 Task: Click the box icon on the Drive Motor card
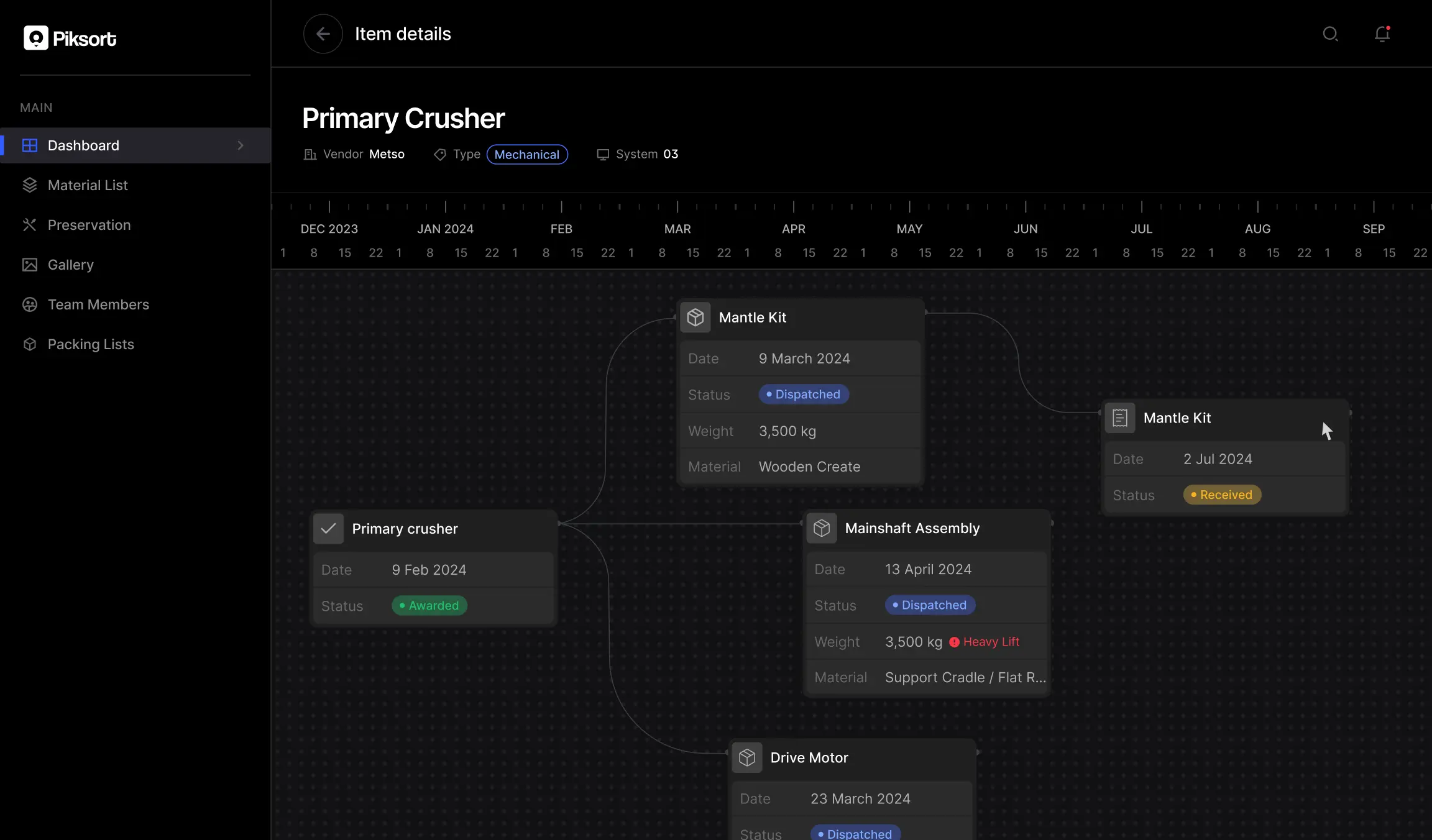click(747, 757)
